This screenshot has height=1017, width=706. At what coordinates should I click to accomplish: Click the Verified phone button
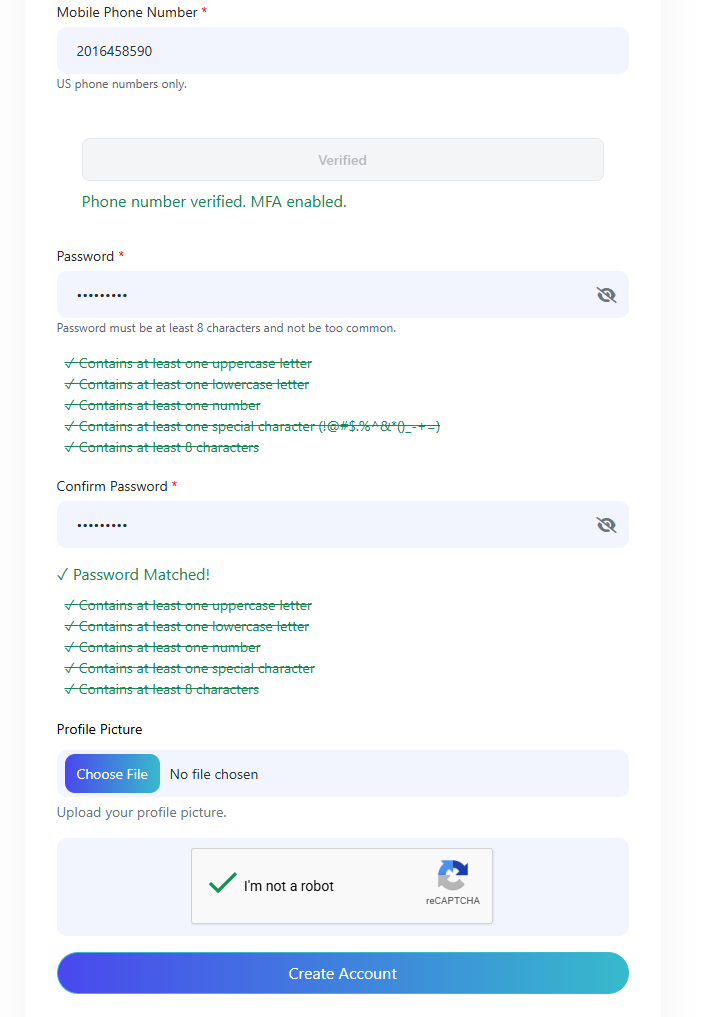(x=342, y=160)
